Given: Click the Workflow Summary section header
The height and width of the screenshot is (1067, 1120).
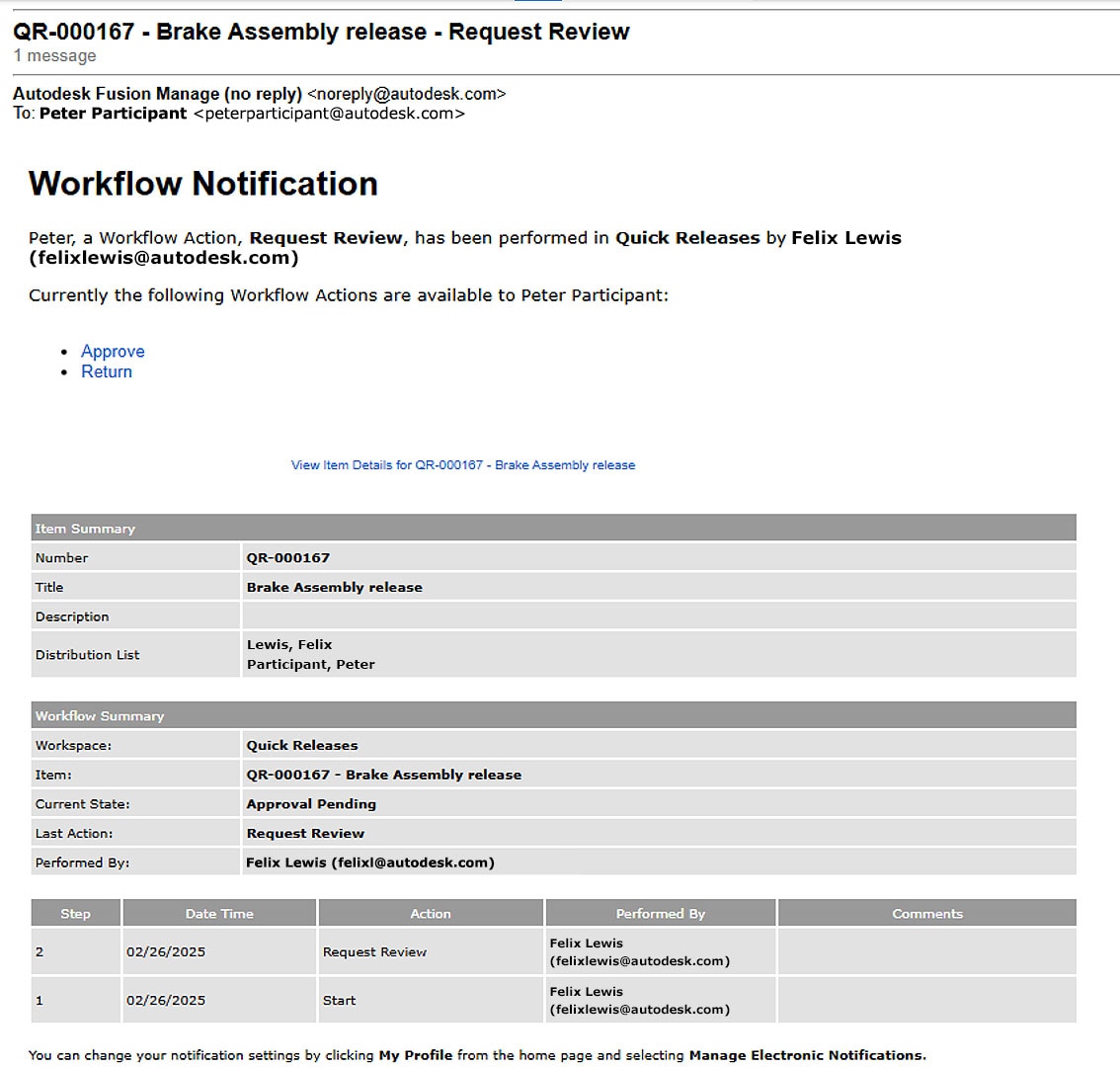Looking at the screenshot, I should 100,716.
